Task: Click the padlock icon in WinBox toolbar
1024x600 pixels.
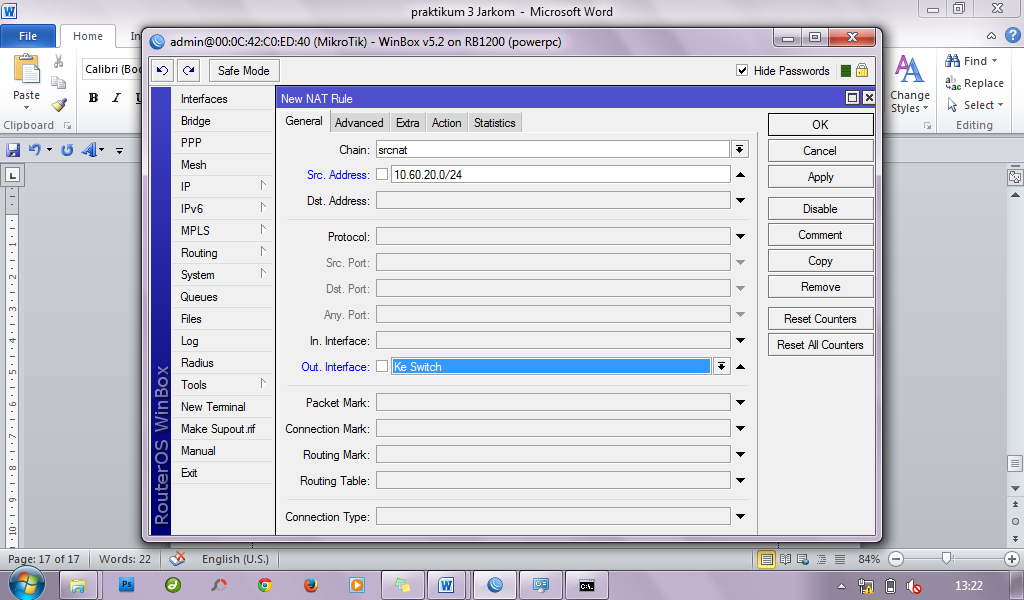Action: 862,71
